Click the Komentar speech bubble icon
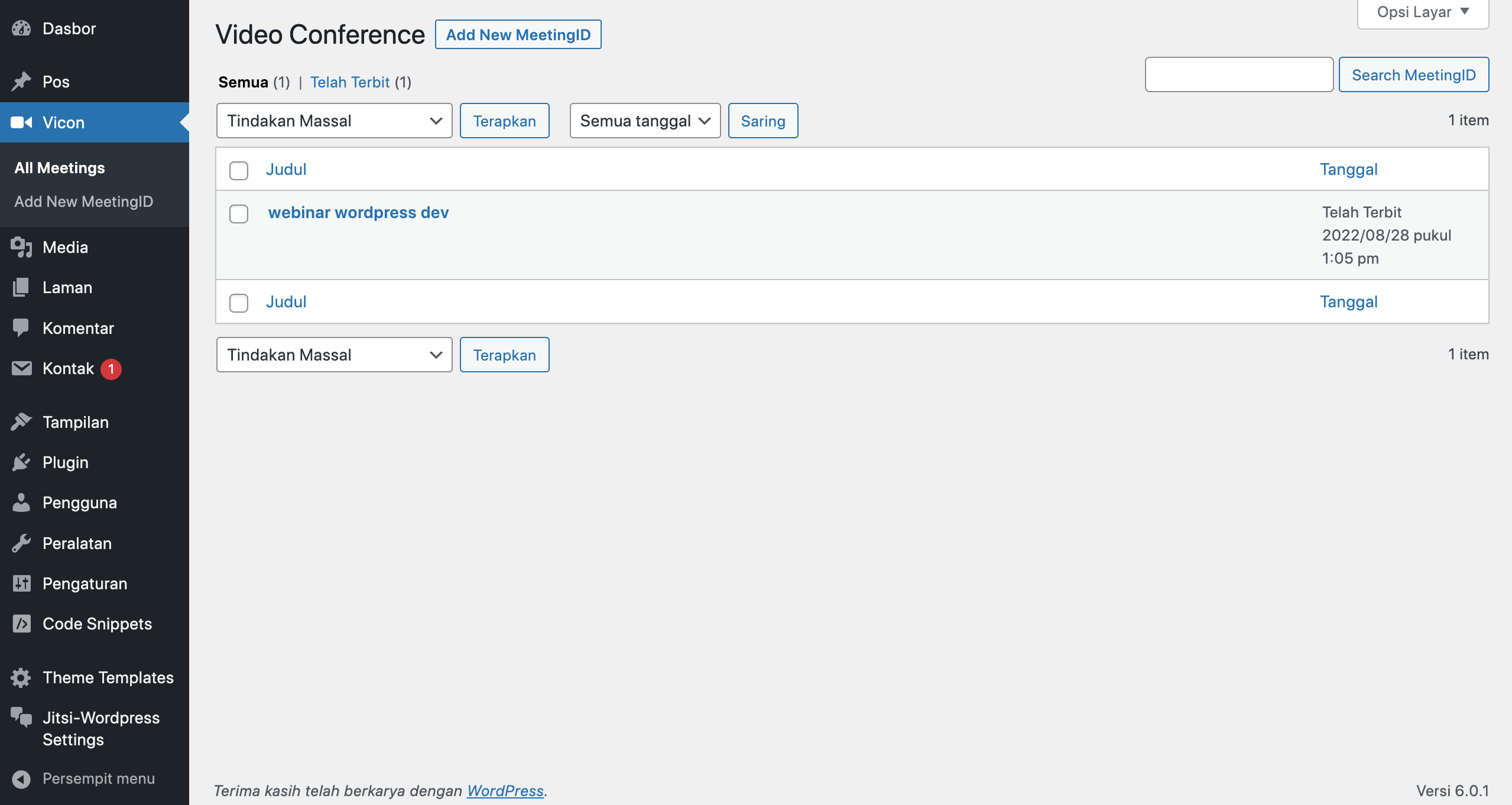This screenshot has height=805, width=1512. pyautogui.click(x=21, y=328)
